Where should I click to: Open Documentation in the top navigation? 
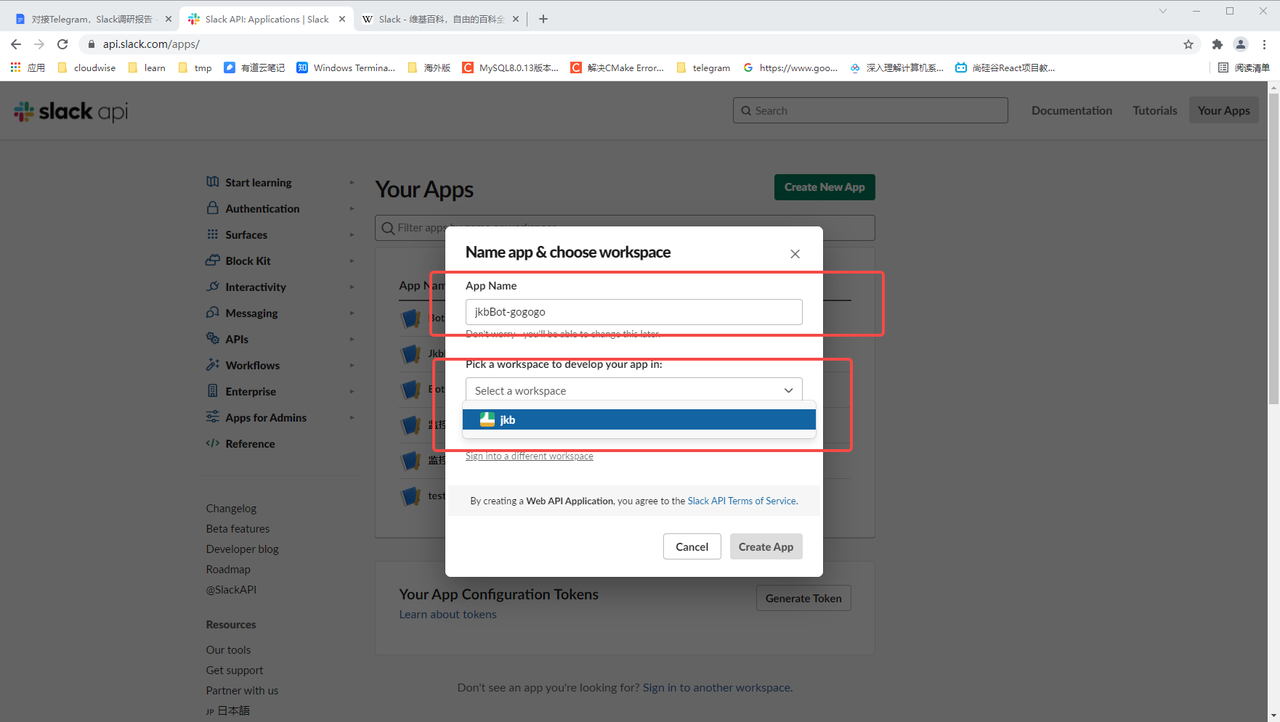(1072, 111)
